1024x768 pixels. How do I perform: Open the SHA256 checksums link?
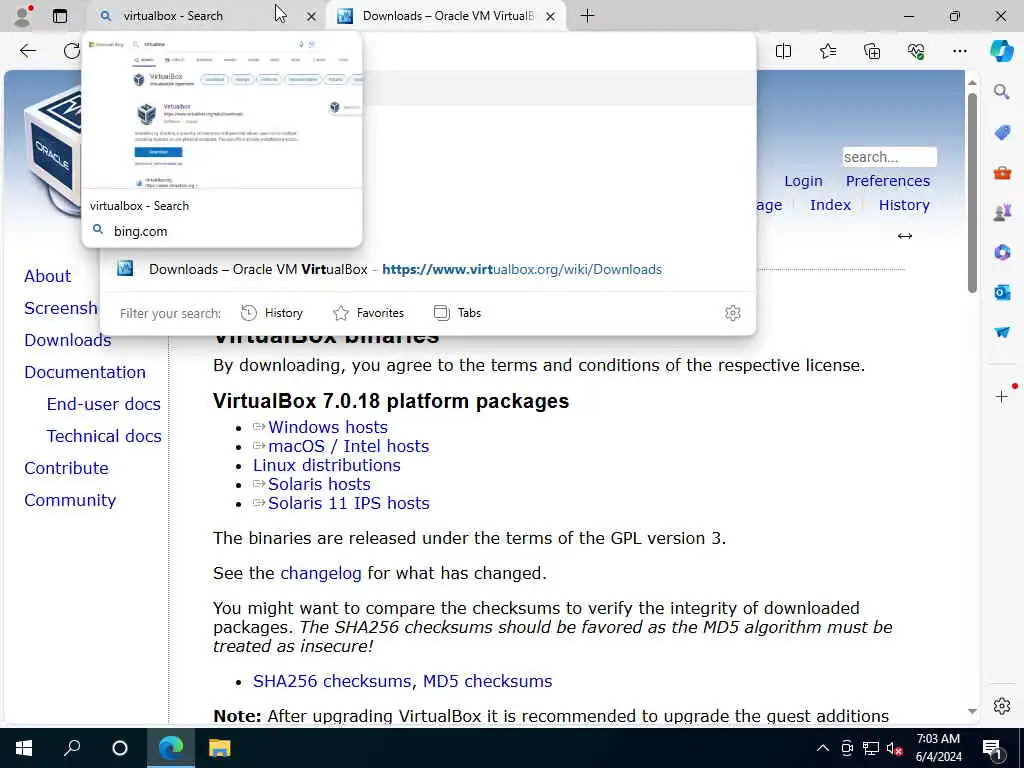click(332, 681)
